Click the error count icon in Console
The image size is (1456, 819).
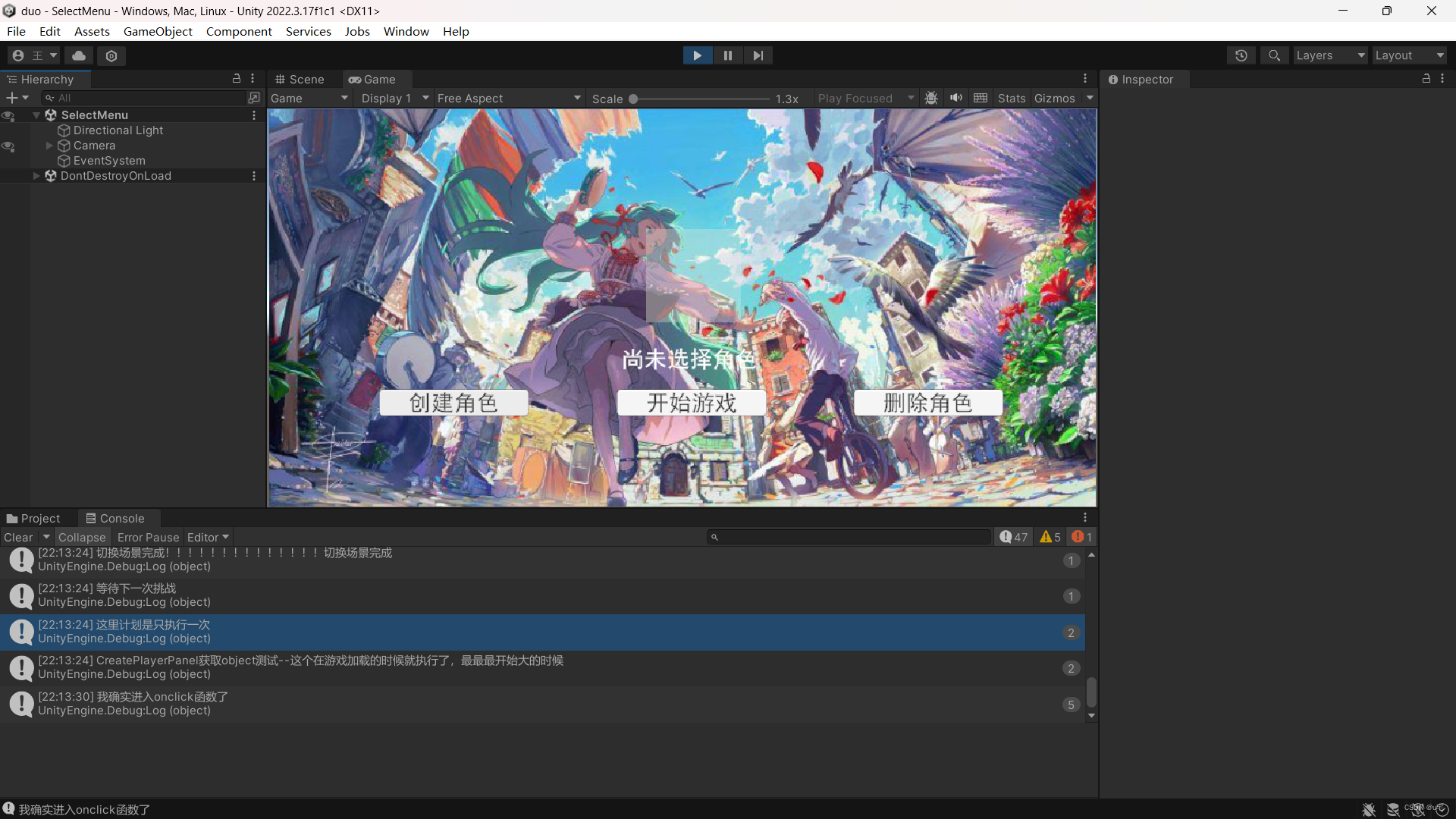click(x=1081, y=537)
